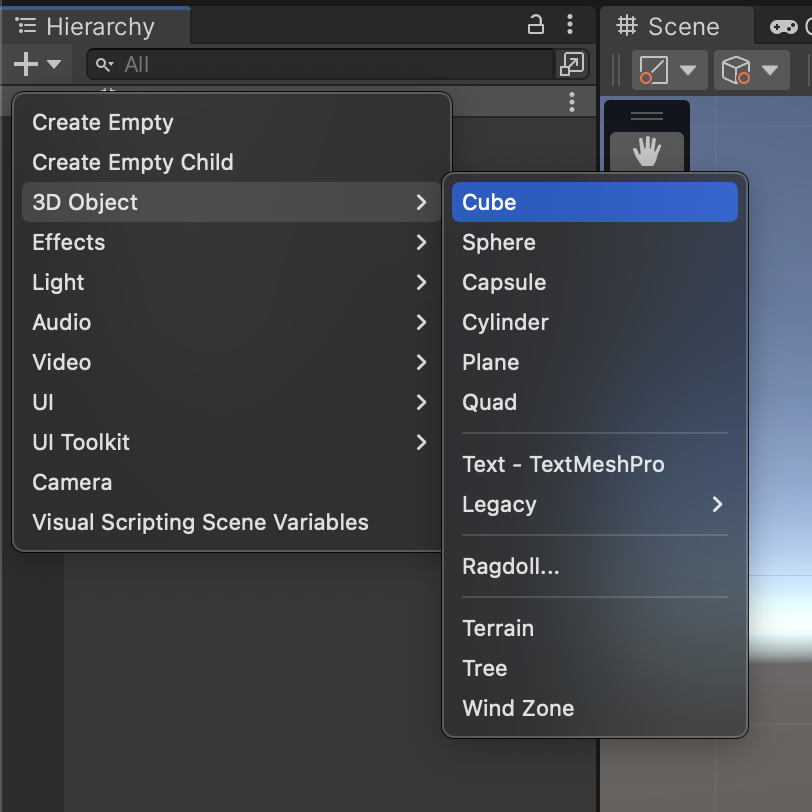Switch to the Game tab controller icon
The width and height of the screenshot is (812, 812).
point(784,26)
